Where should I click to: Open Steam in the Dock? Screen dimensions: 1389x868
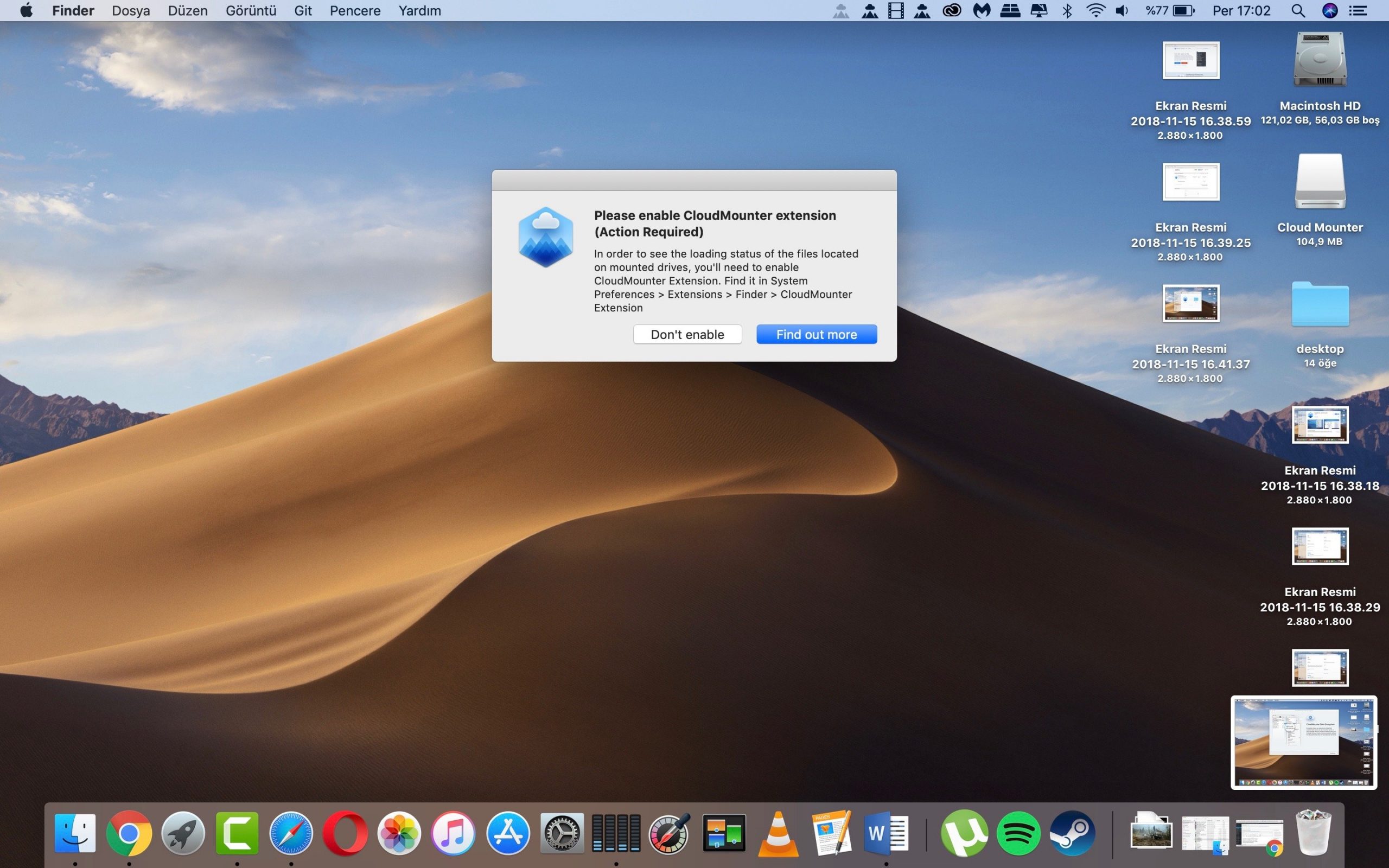[1072, 833]
